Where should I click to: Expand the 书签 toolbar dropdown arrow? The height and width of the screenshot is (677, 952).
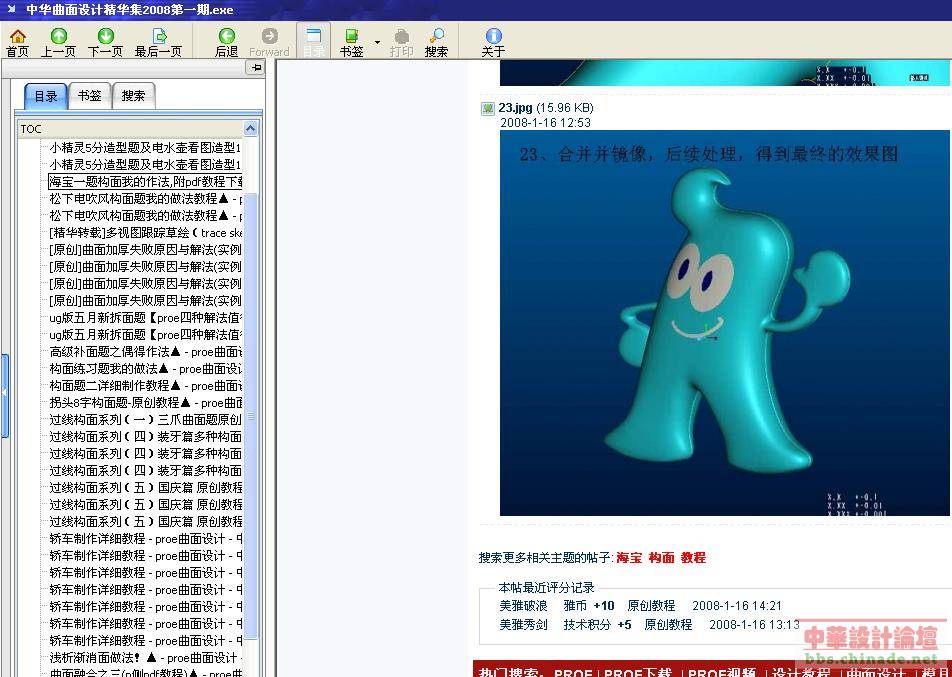pos(377,42)
